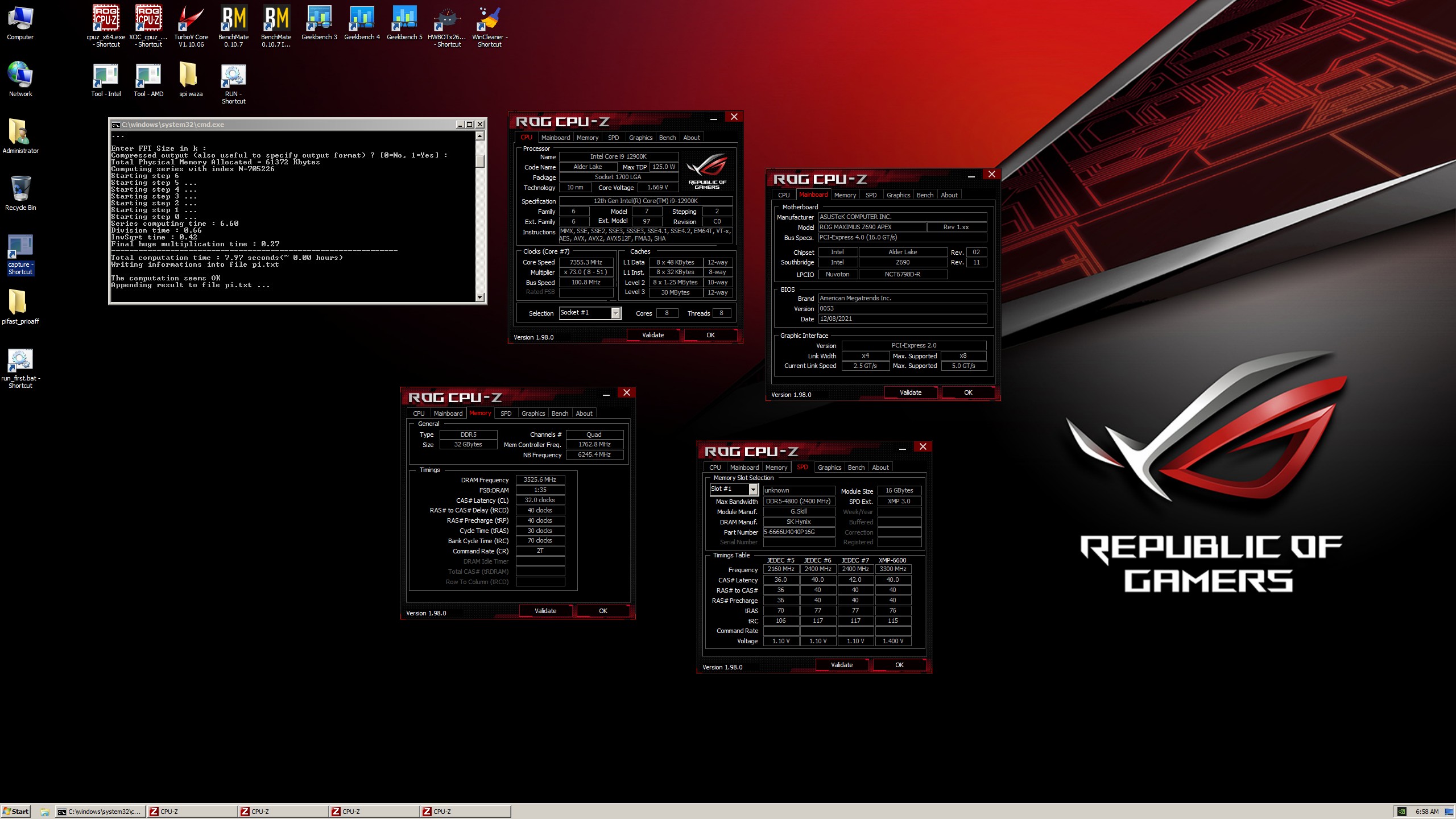Open Geekbench 4 icon

click(x=362, y=23)
